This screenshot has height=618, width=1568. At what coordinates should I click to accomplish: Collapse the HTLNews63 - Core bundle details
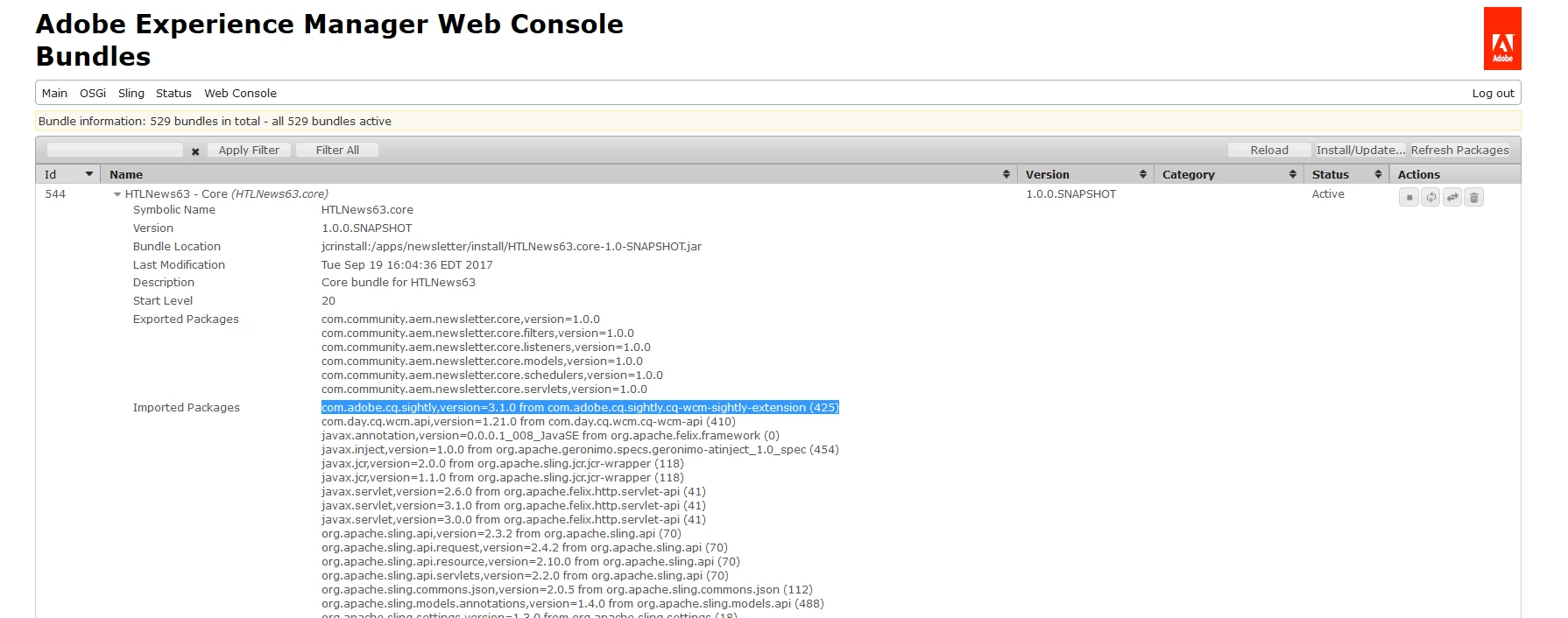117,194
